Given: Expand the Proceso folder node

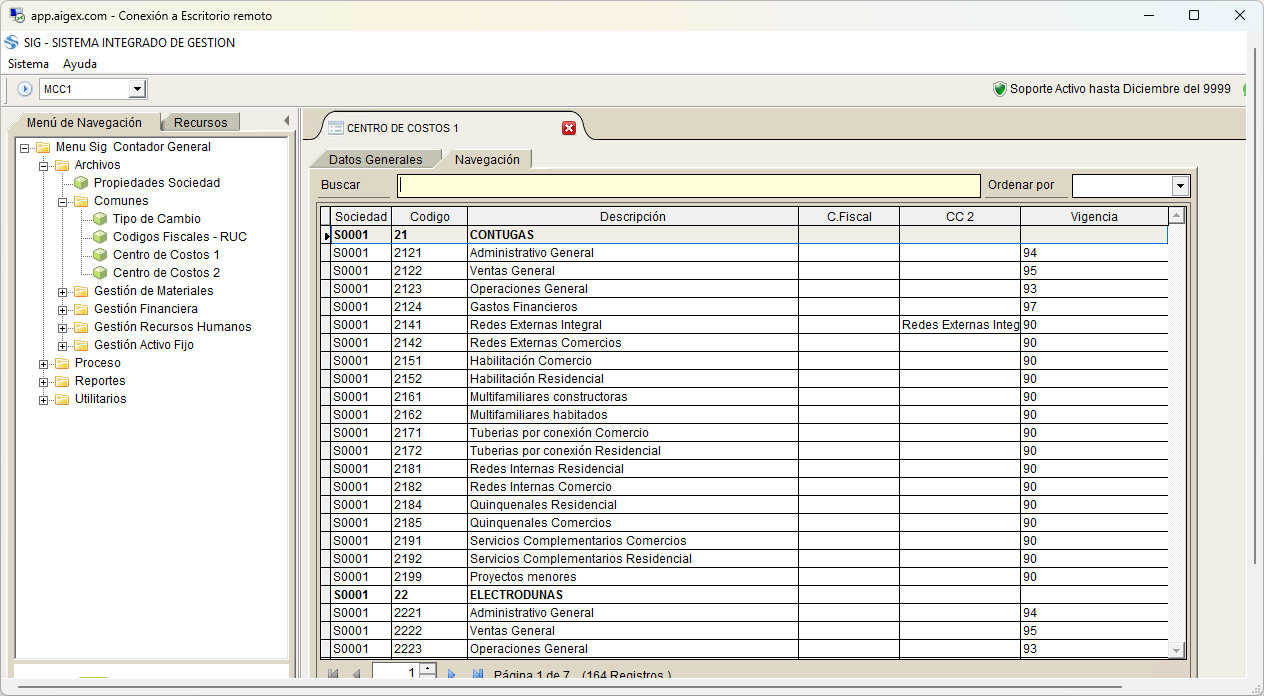Looking at the screenshot, I should coord(43,363).
